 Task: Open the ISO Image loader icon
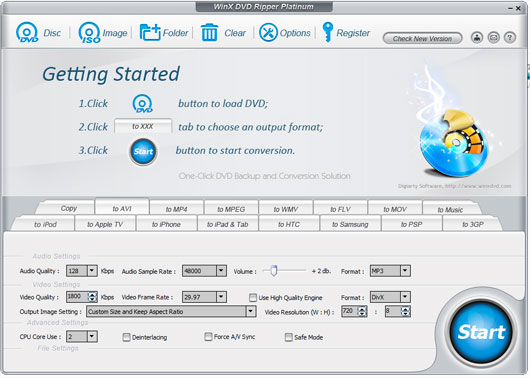[89, 32]
